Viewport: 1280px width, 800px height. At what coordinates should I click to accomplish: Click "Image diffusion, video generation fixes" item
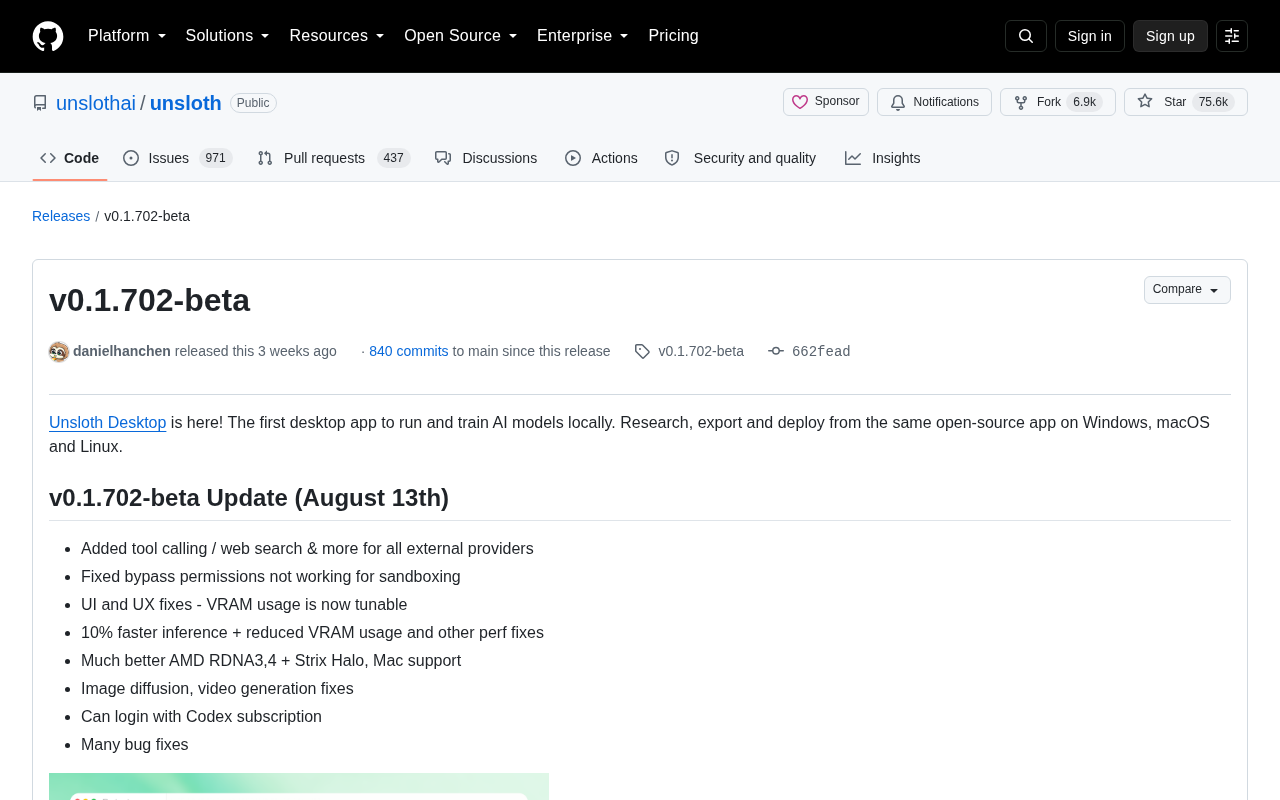(217, 689)
